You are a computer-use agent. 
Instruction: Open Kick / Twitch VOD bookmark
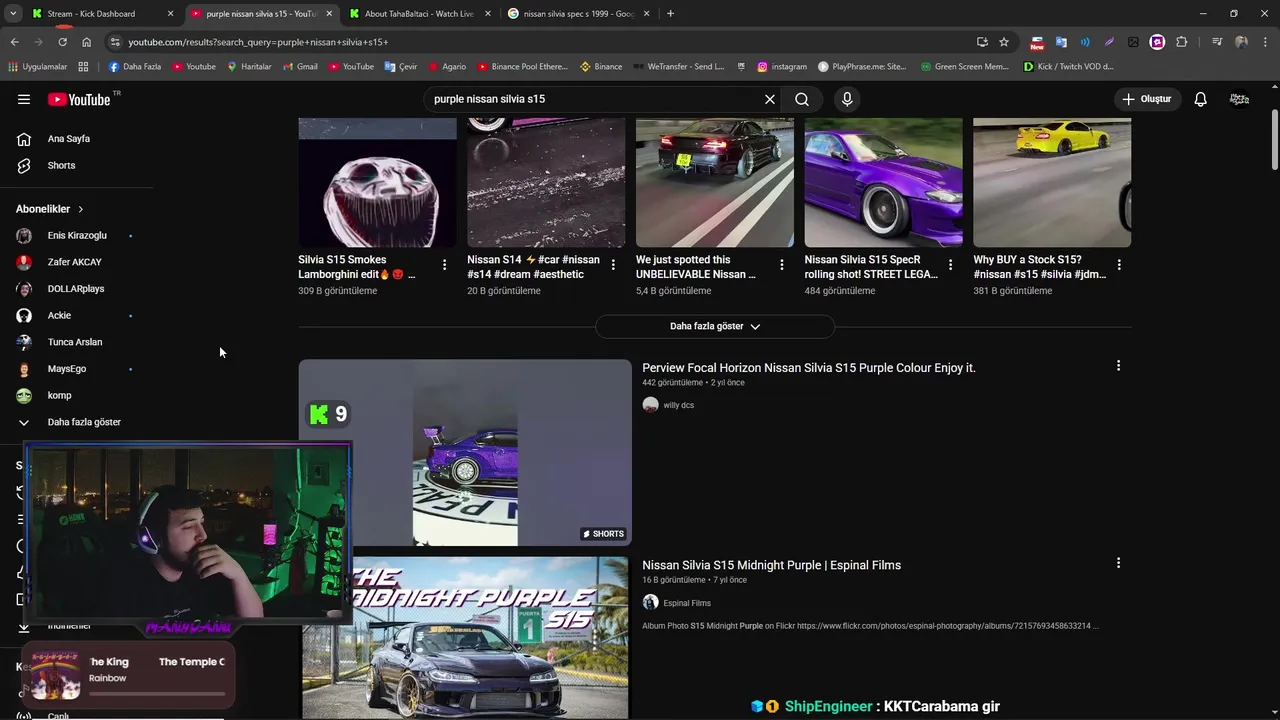(1068, 67)
